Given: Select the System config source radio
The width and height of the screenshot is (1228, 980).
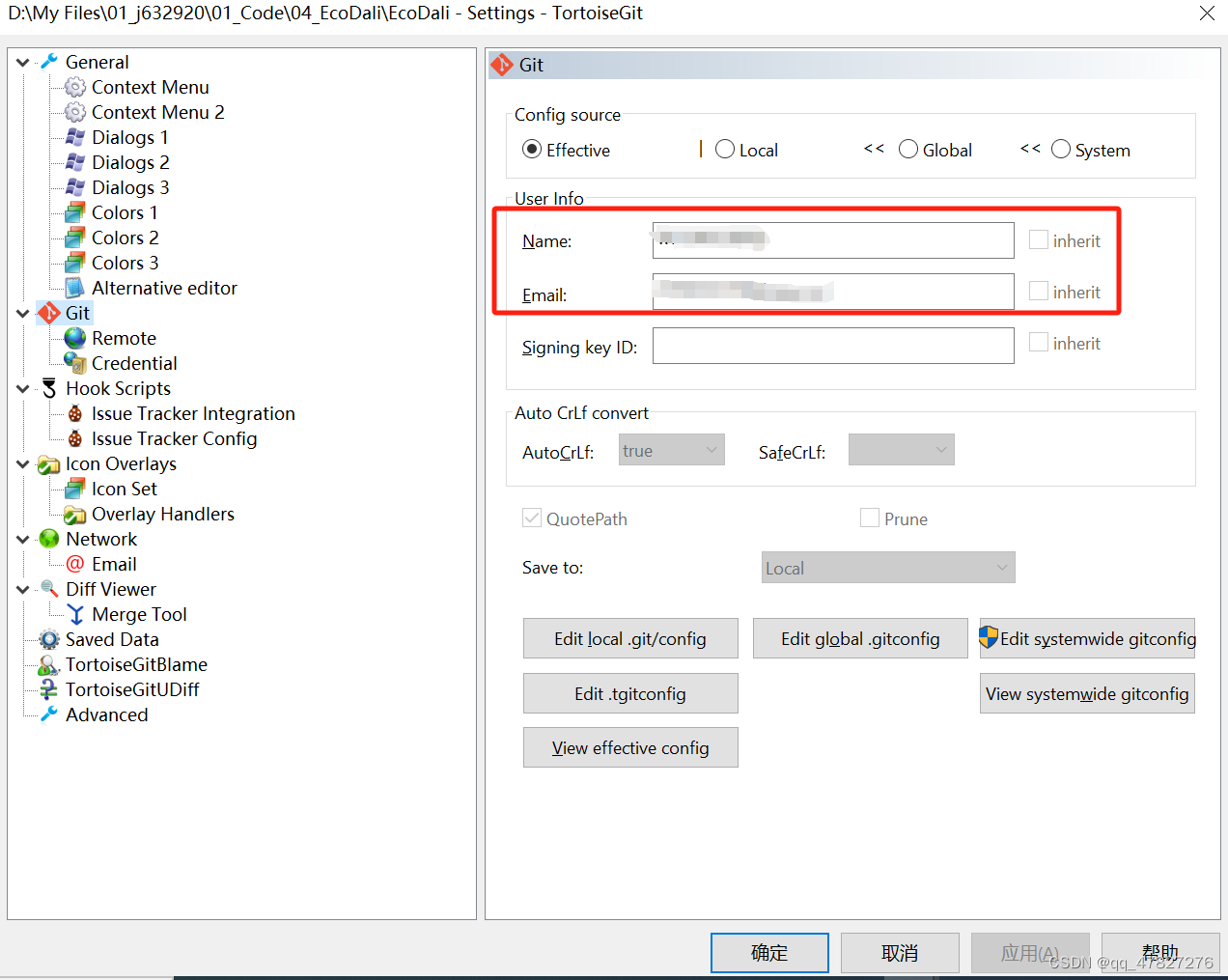Looking at the screenshot, I should [1061, 149].
